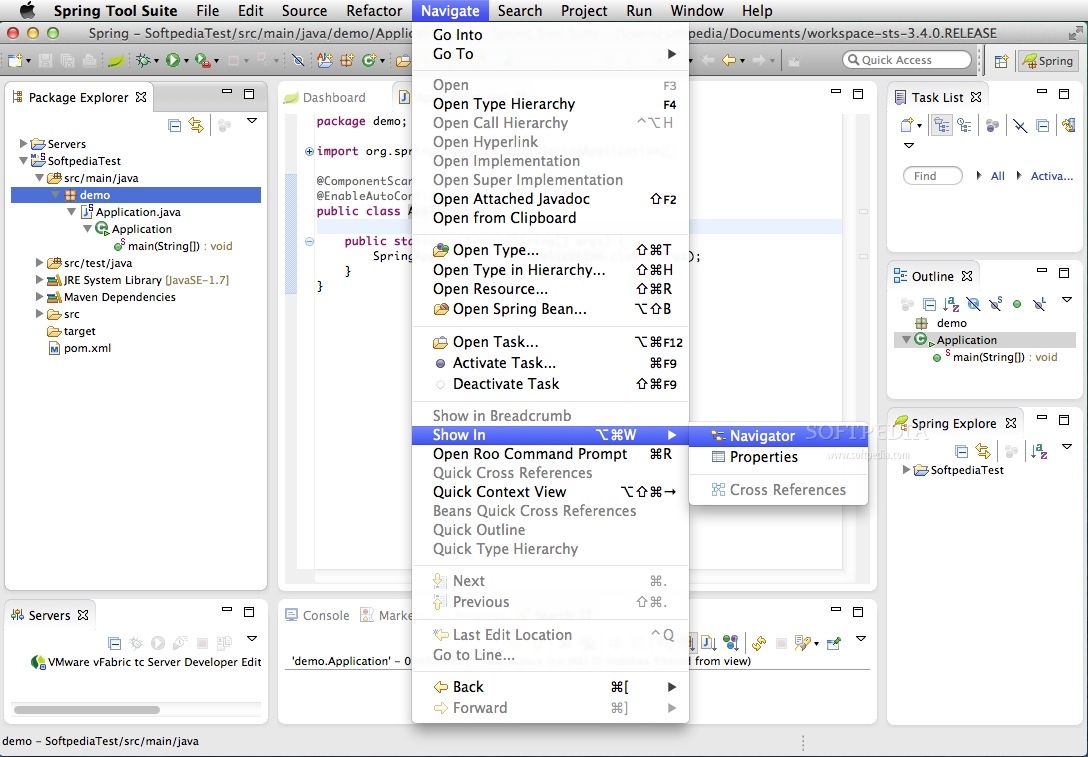
Task: Collapse the SoftpediaTest project in Package Explorer
Action: (23, 160)
